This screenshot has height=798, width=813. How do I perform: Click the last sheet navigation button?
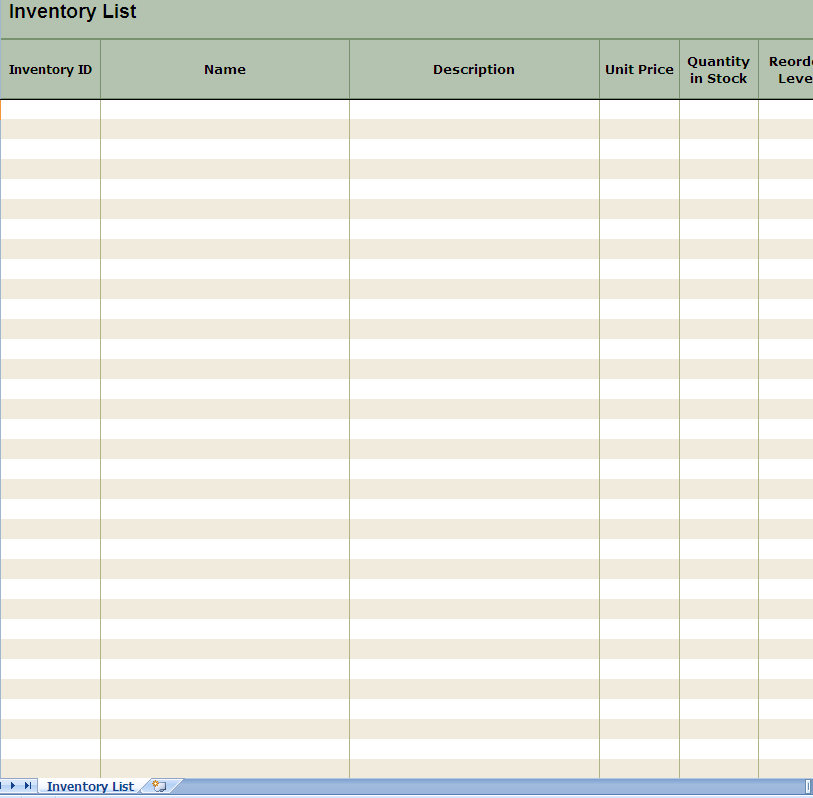point(26,786)
